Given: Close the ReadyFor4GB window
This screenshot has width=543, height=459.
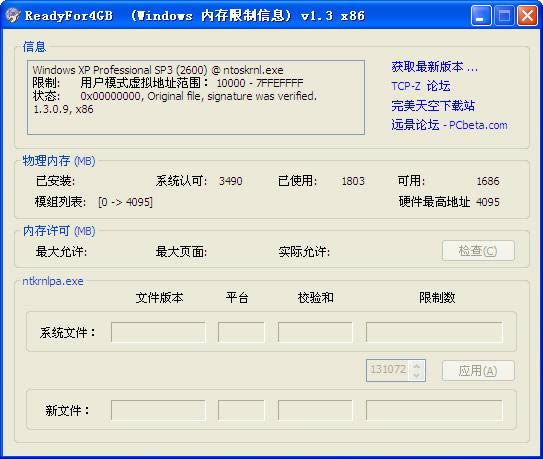Looking at the screenshot, I should pos(527,16).
